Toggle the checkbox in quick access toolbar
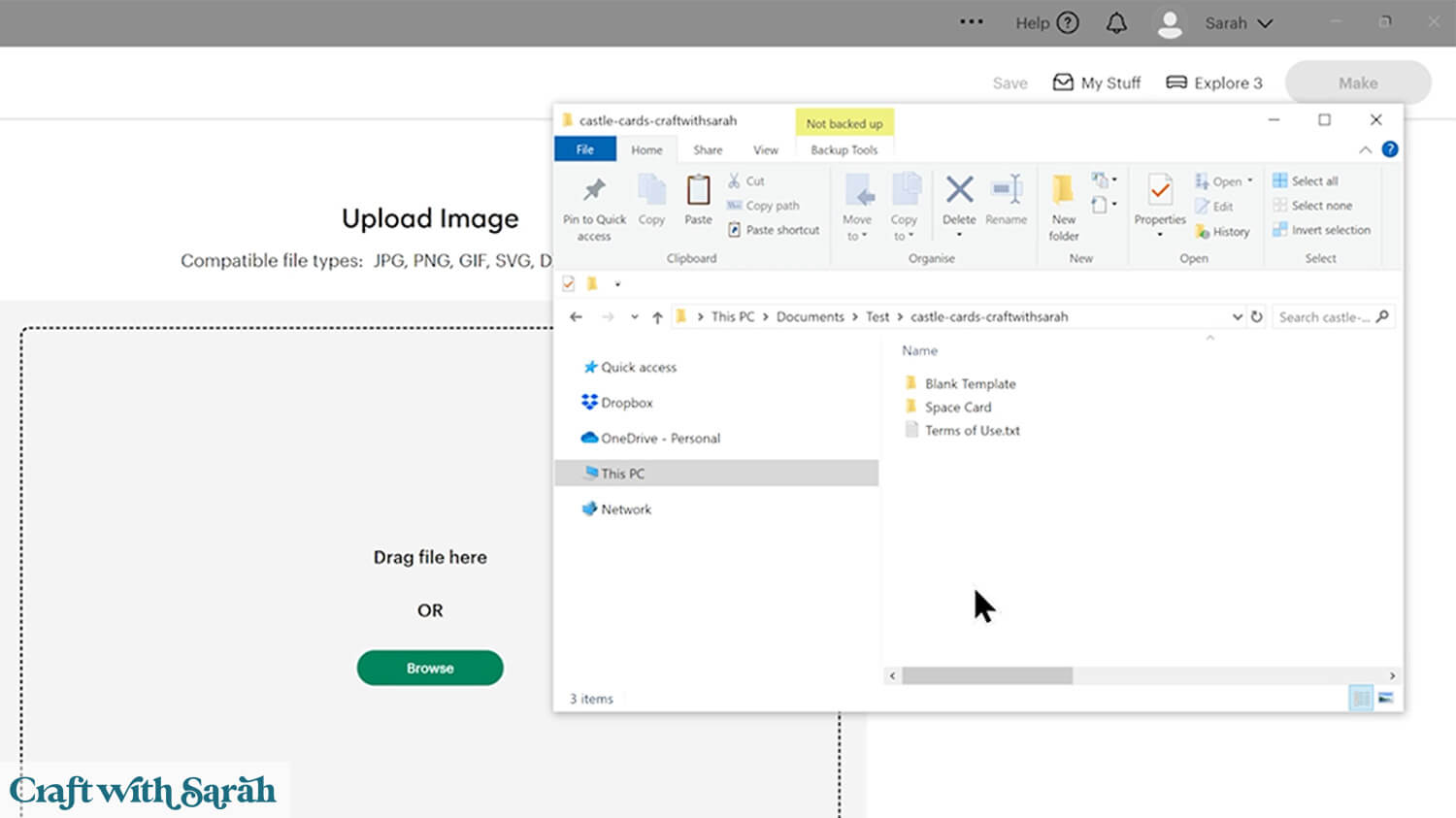This screenshot has height=818, width=1456. tap(569, 283)
